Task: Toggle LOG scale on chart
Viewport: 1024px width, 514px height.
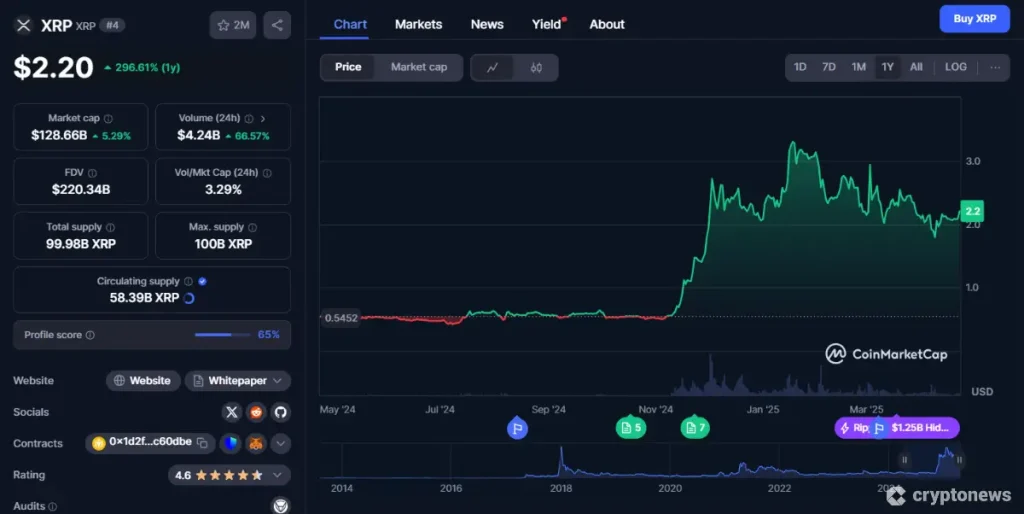Action: tap(955, 67)
